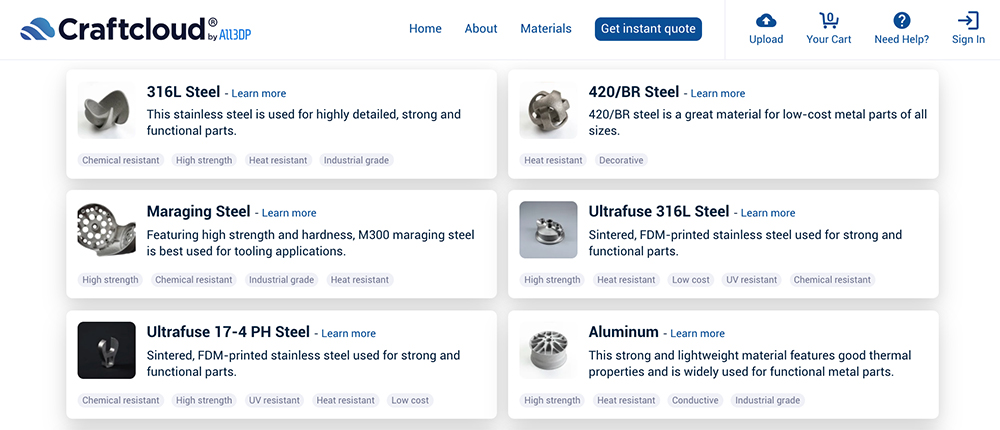This screenshot has height=430, width=1000.
Task: Click Low cost tag on Ultrafuse 17-4 PH
Action: click(x=410, y=401)
